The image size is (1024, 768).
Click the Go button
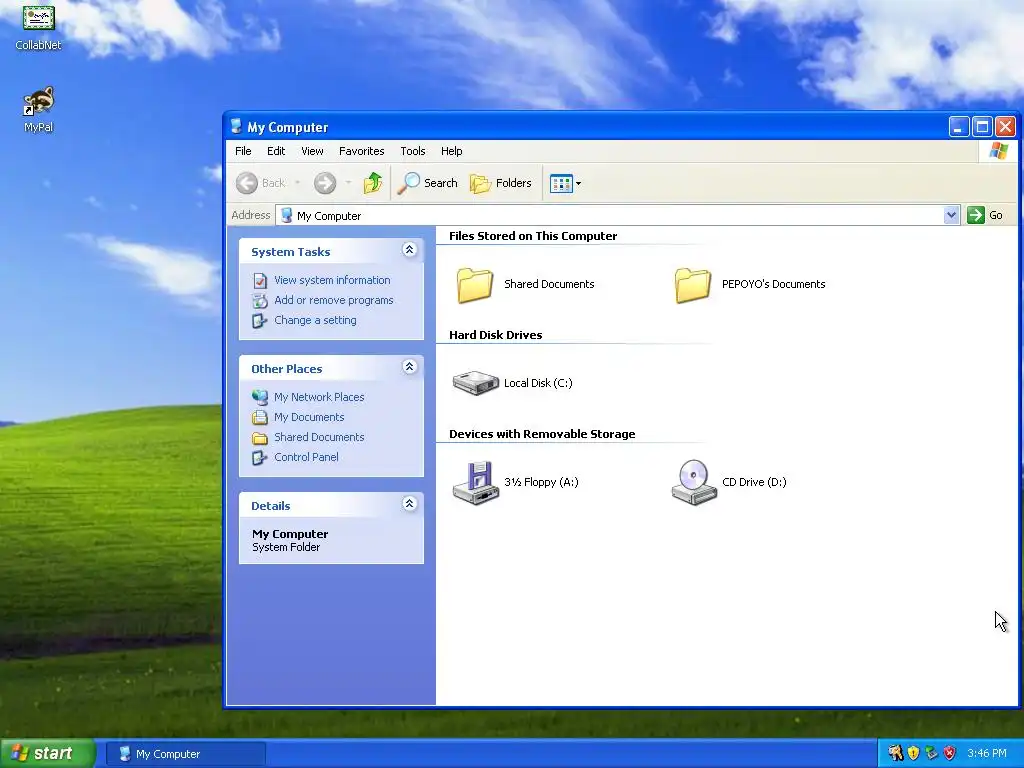coord(985,215)
